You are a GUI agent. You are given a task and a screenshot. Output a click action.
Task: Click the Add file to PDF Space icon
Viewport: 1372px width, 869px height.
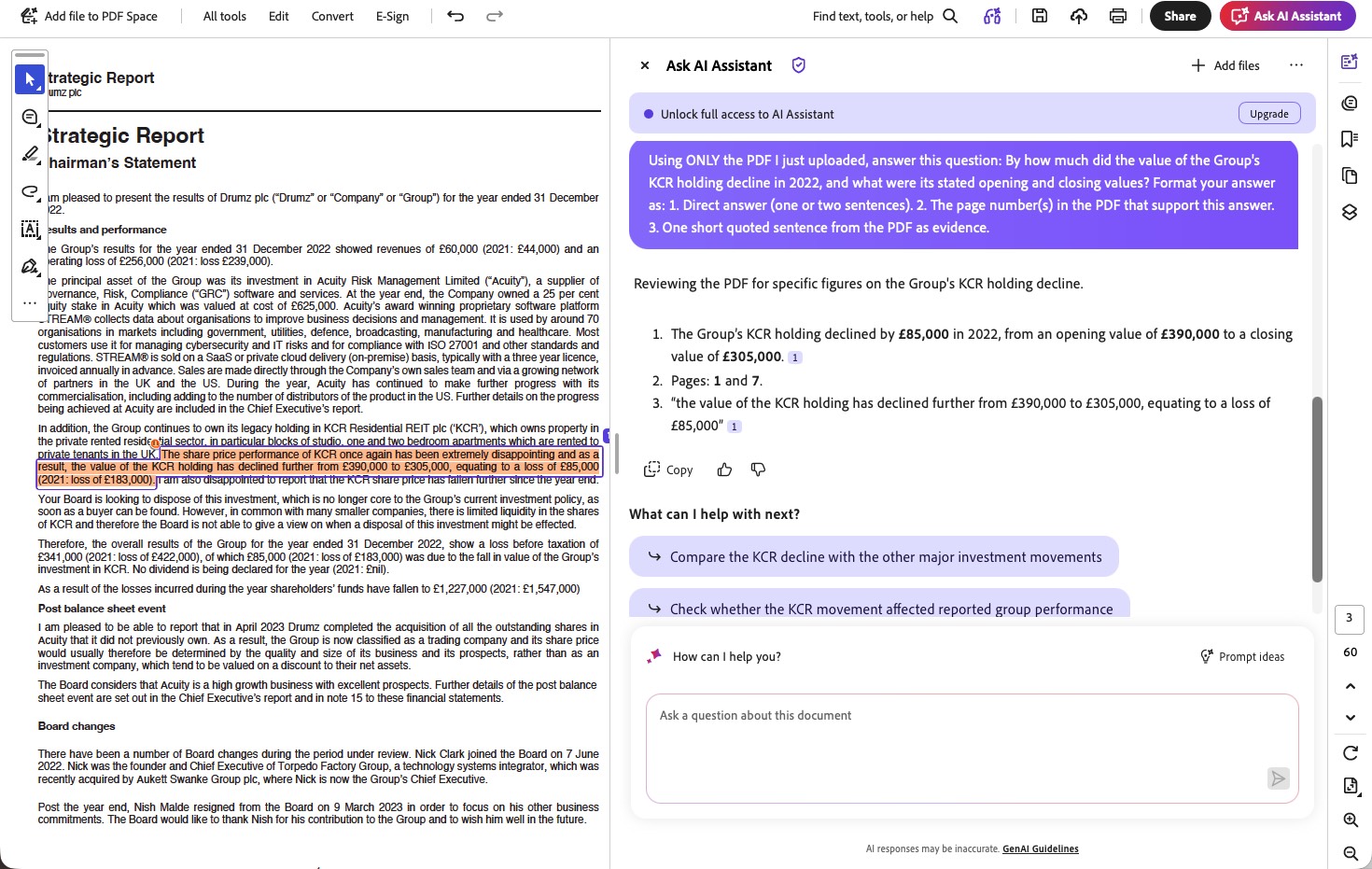29,16
